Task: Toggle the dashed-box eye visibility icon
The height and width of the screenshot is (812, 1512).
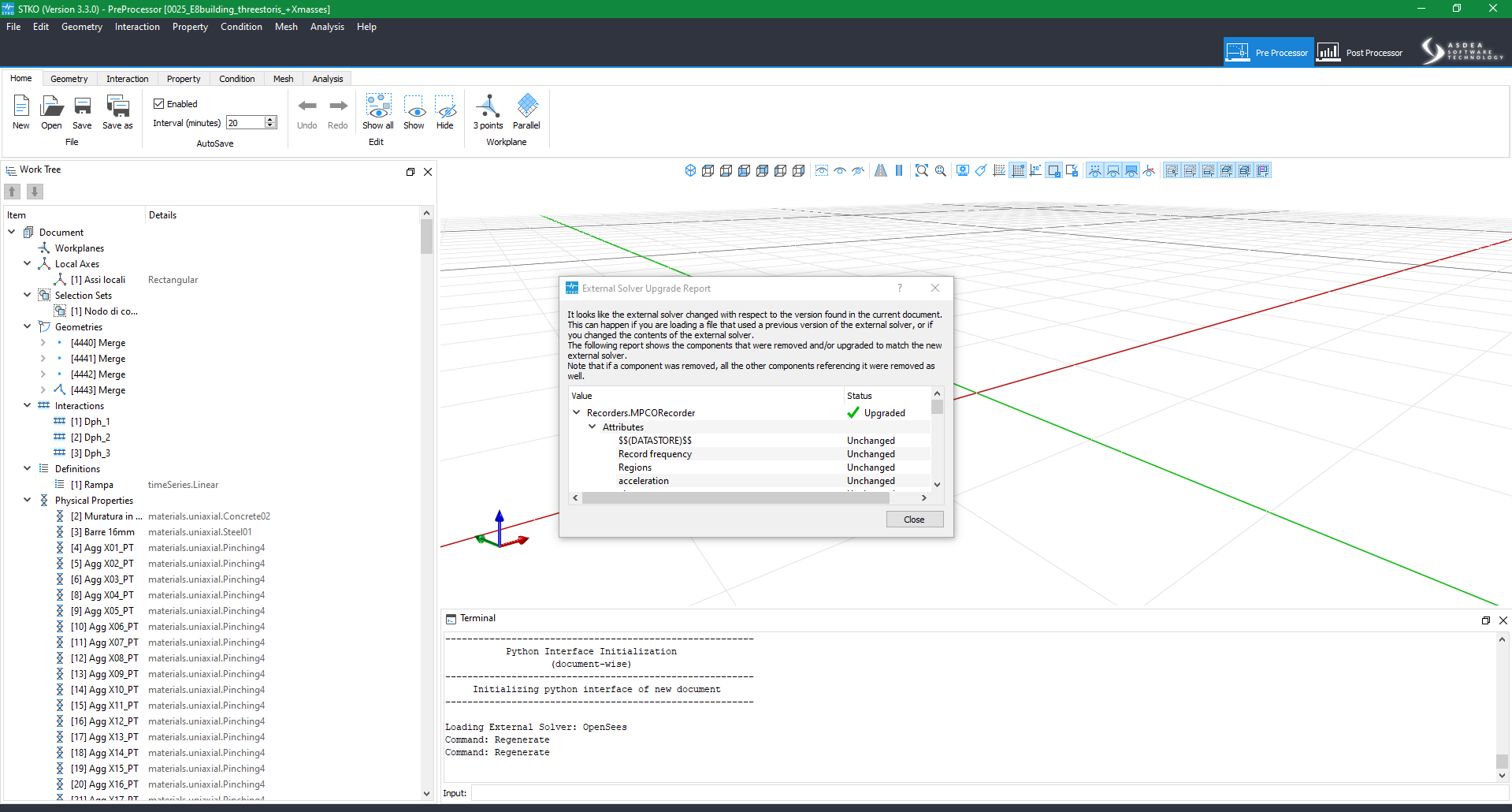Action: click(x=822, y=170)
